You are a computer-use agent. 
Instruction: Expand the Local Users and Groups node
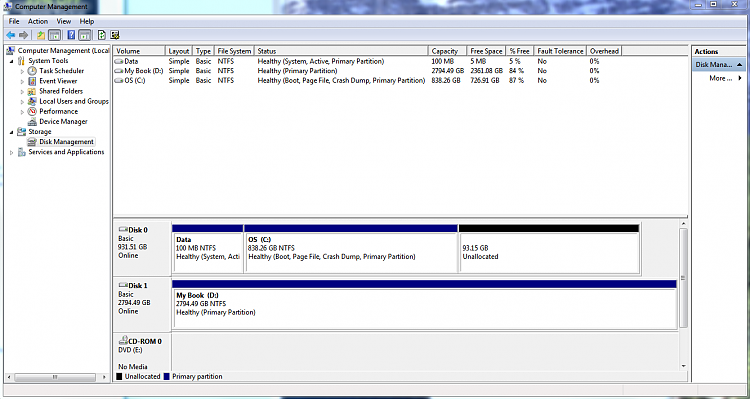(22, 101)
